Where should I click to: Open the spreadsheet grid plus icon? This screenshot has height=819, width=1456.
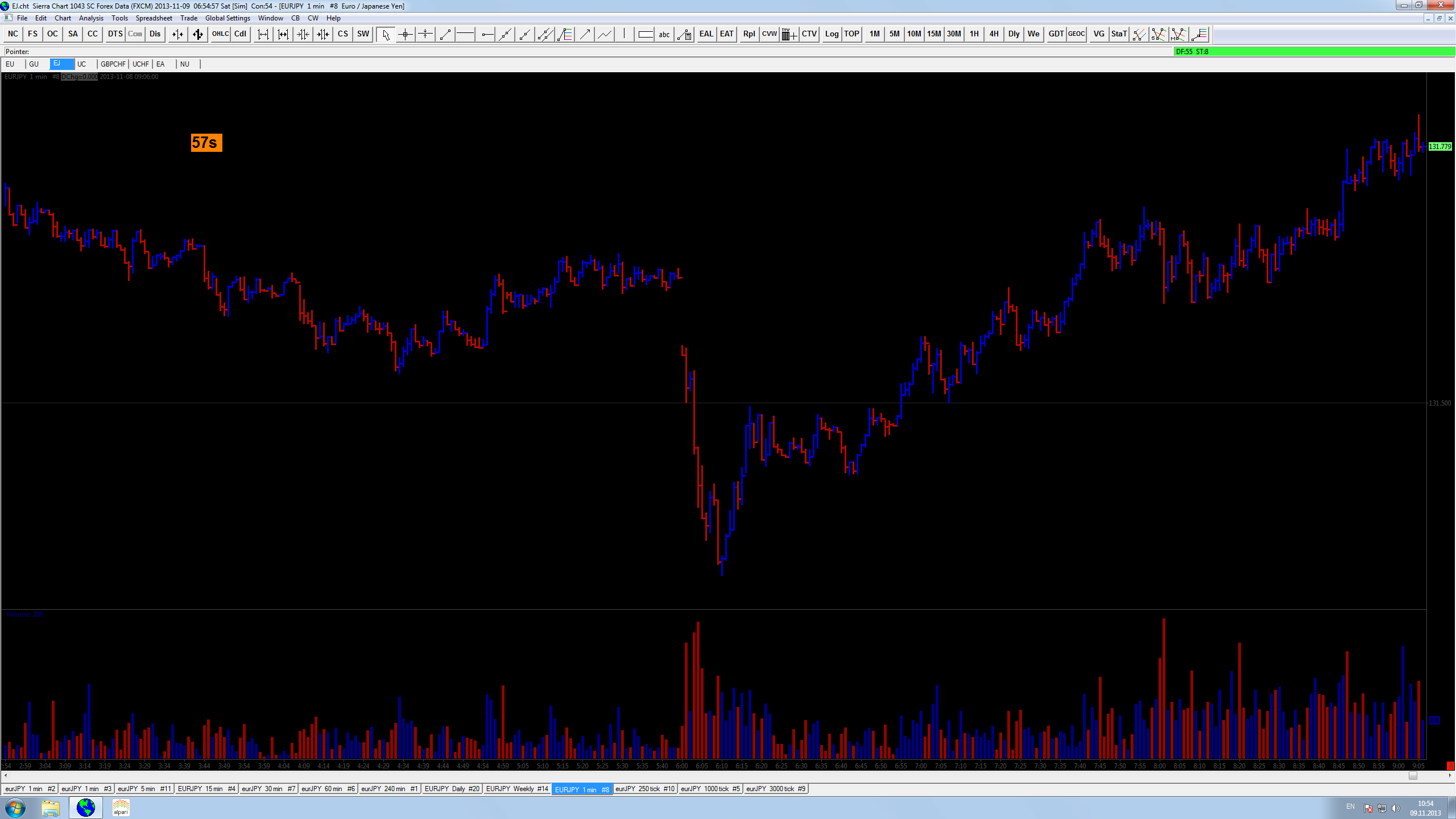click(x=788, y=34)
